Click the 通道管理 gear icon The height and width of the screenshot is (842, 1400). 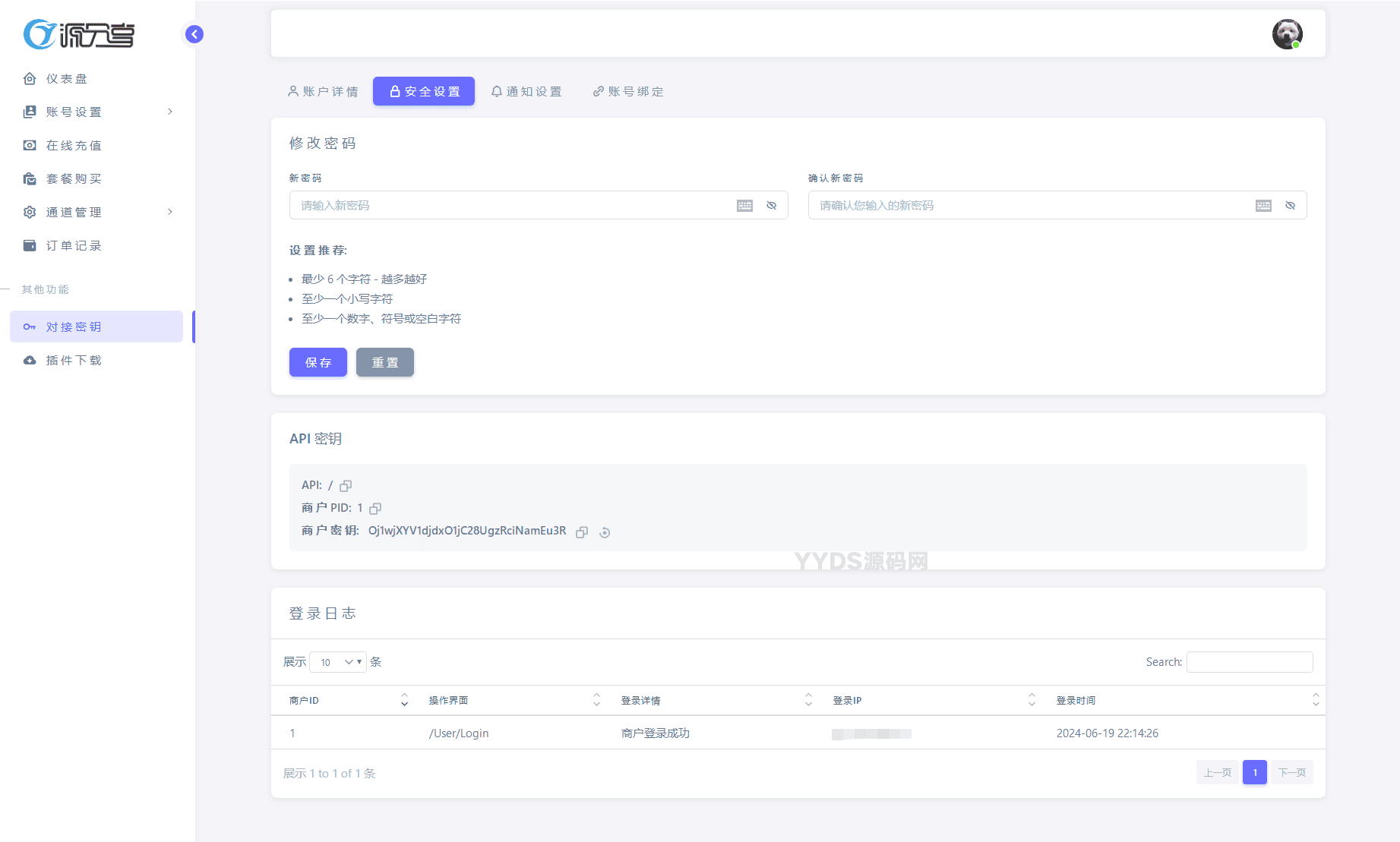click(30, 213)
